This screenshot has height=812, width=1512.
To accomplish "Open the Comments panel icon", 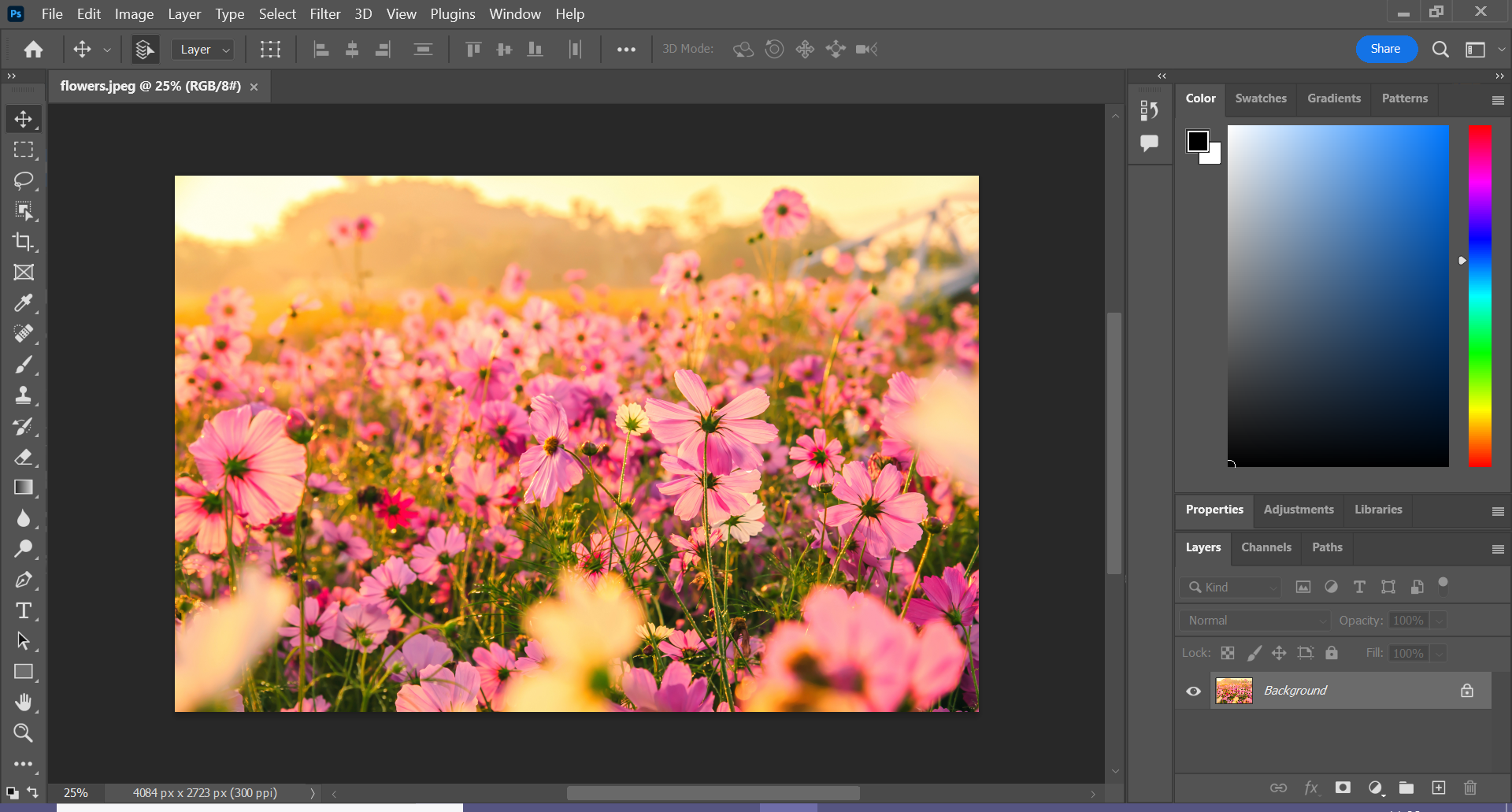I will [1150, 143].
